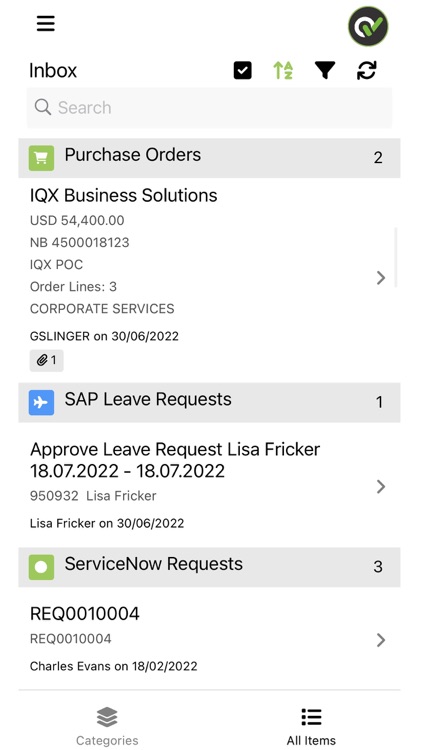Screen dimensions: 422x750
Task: Open the hamburger menu
Action: 45,23
